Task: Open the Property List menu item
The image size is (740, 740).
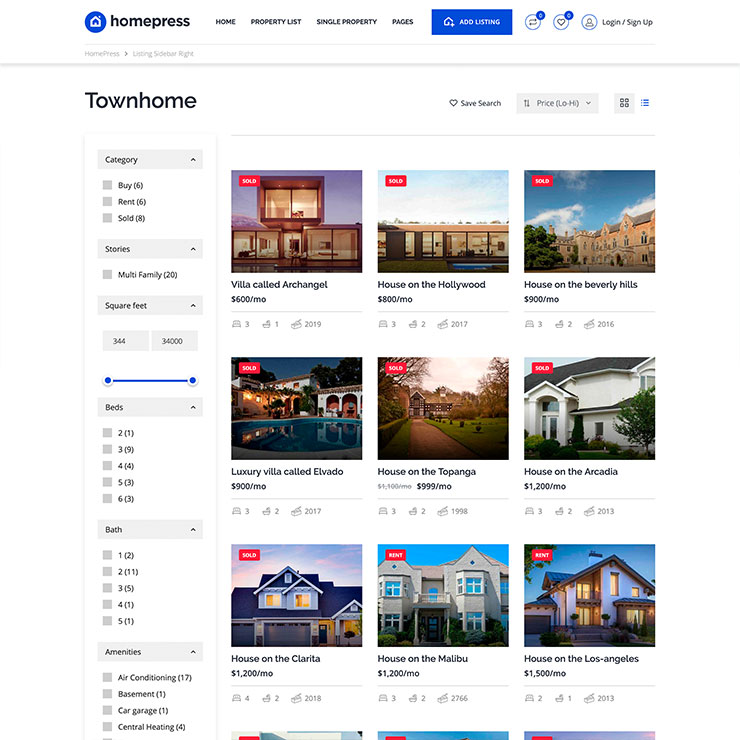Action: click(276, 22)
